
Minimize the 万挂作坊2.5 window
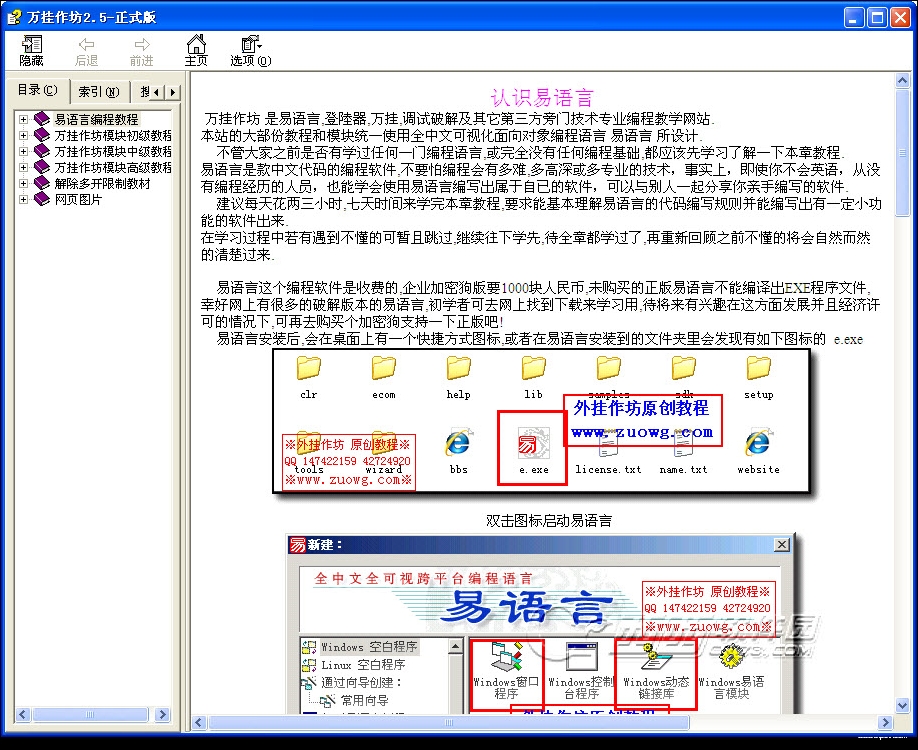click(x=854, y=18)
